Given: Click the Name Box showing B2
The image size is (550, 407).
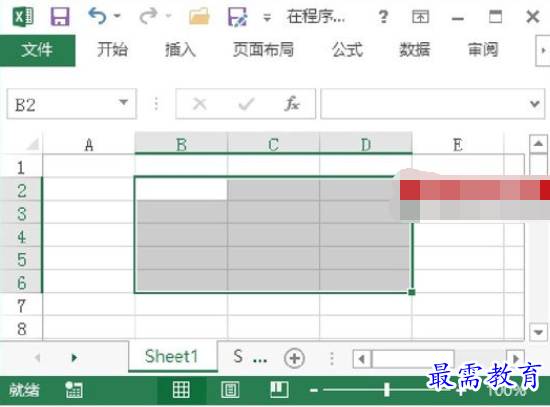Looking at the screenshot, I should point(63,104).
